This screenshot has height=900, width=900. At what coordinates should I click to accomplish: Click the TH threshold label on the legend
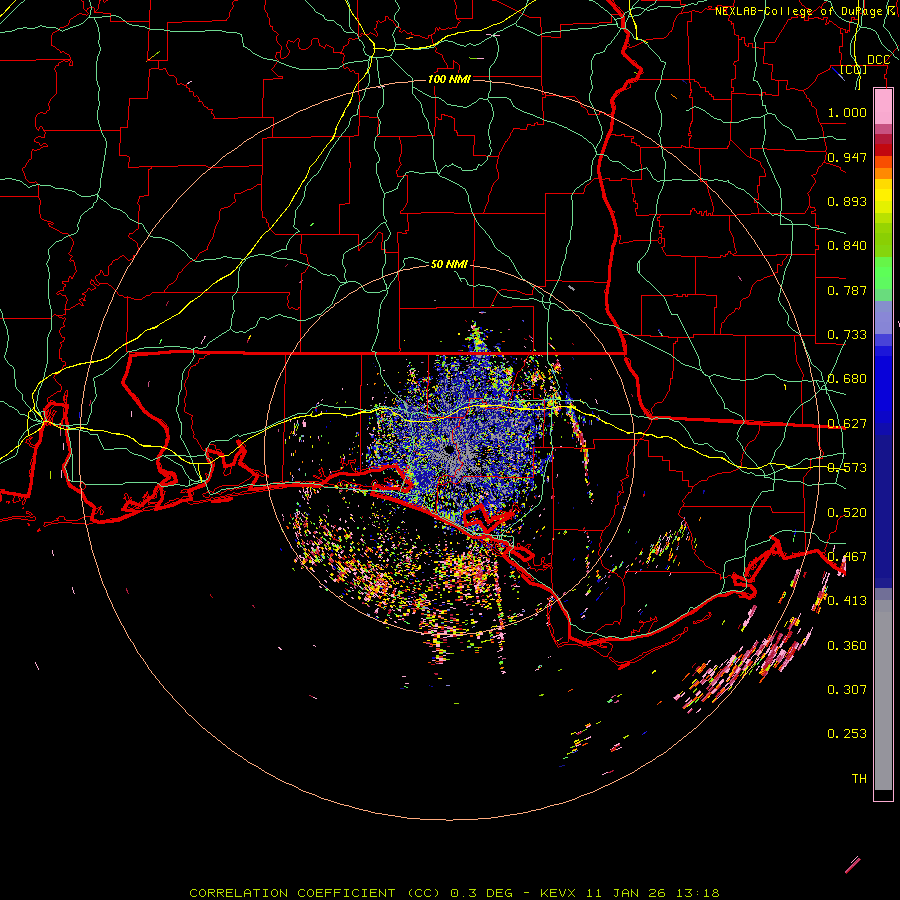click(859, 779)
